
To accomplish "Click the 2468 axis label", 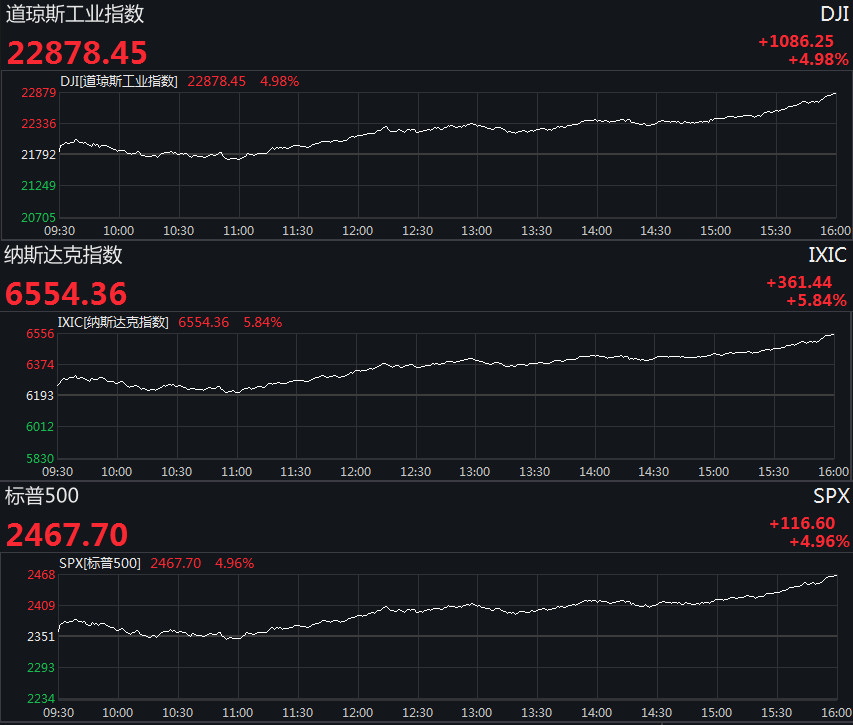I will (x=41, y=575).
